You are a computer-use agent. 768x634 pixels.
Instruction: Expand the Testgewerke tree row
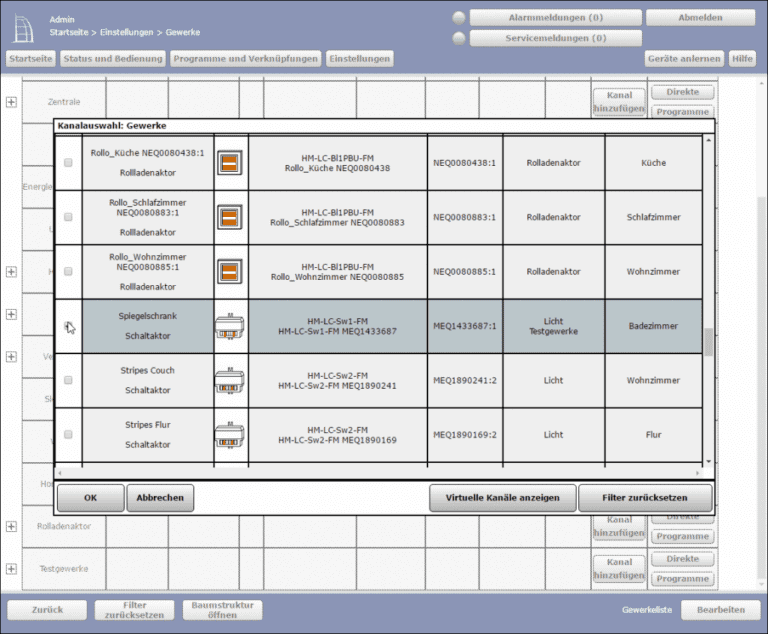click(11, 569)
